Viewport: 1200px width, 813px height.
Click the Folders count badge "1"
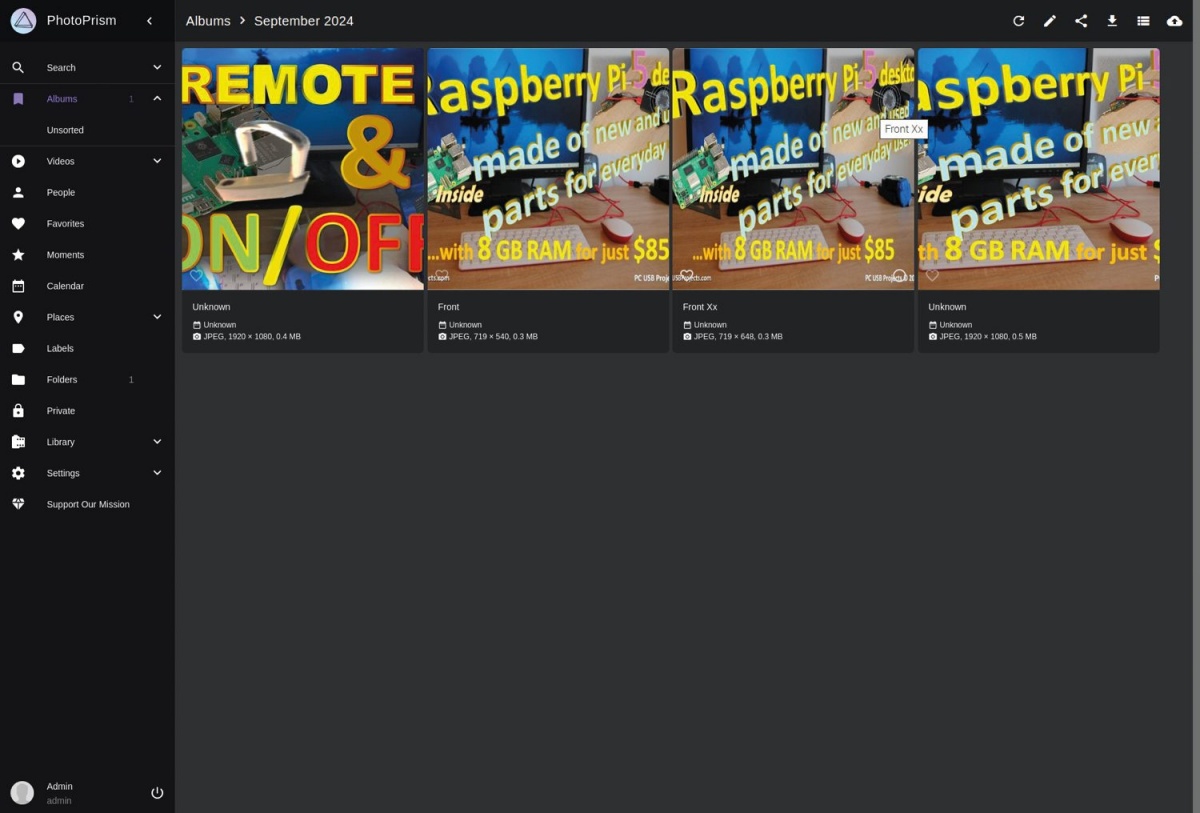click(x=131, y=380)
